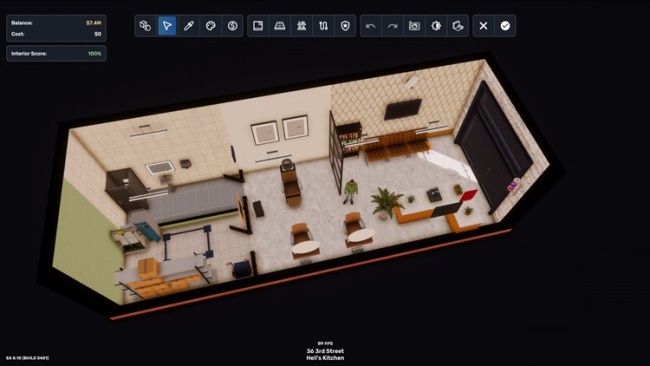Screen dimensions: 650x366
Task: Select the right framed wall picture
Action: [x=295, y=127]
